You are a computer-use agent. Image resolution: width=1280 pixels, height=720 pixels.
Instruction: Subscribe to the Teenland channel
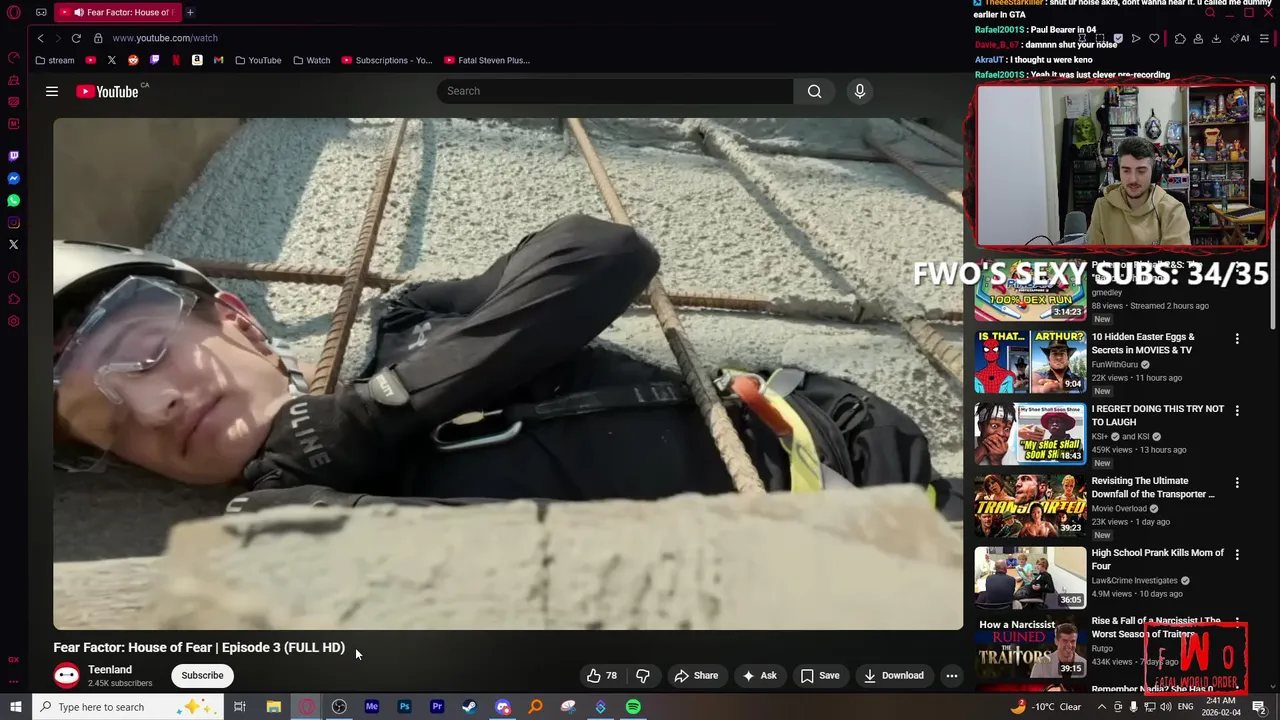pos(202,676)
